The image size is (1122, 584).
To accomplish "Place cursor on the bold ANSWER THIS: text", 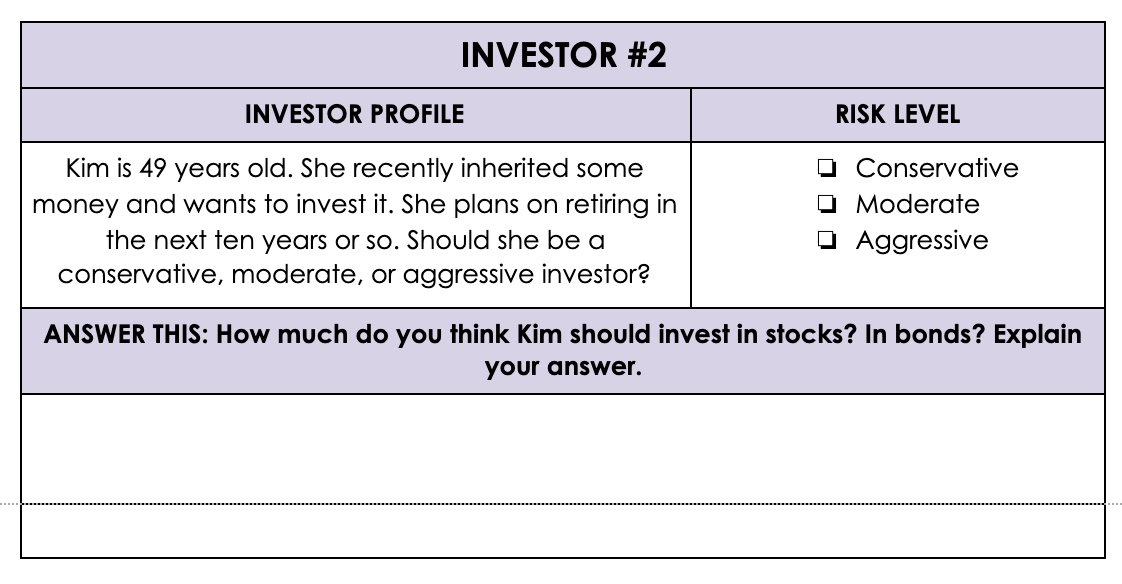I will coord(126,334).
